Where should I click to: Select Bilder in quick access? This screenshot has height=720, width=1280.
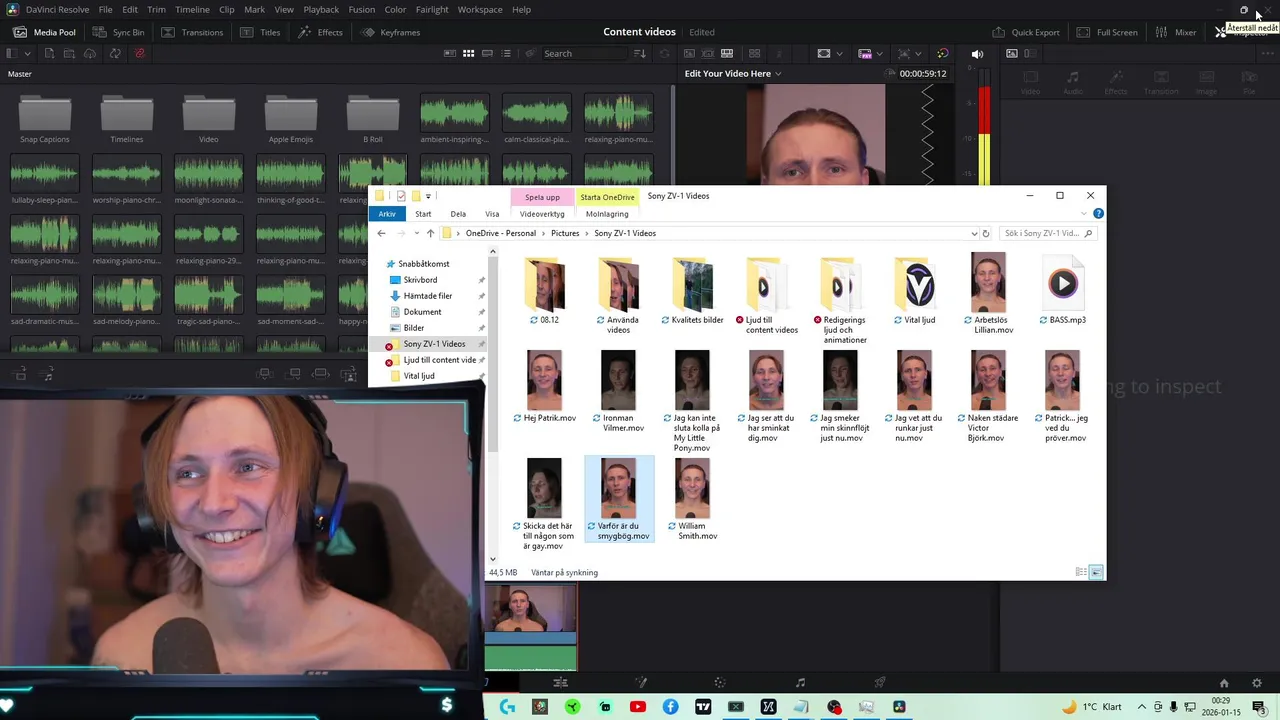pyautogui.click(x=413, y=328)
